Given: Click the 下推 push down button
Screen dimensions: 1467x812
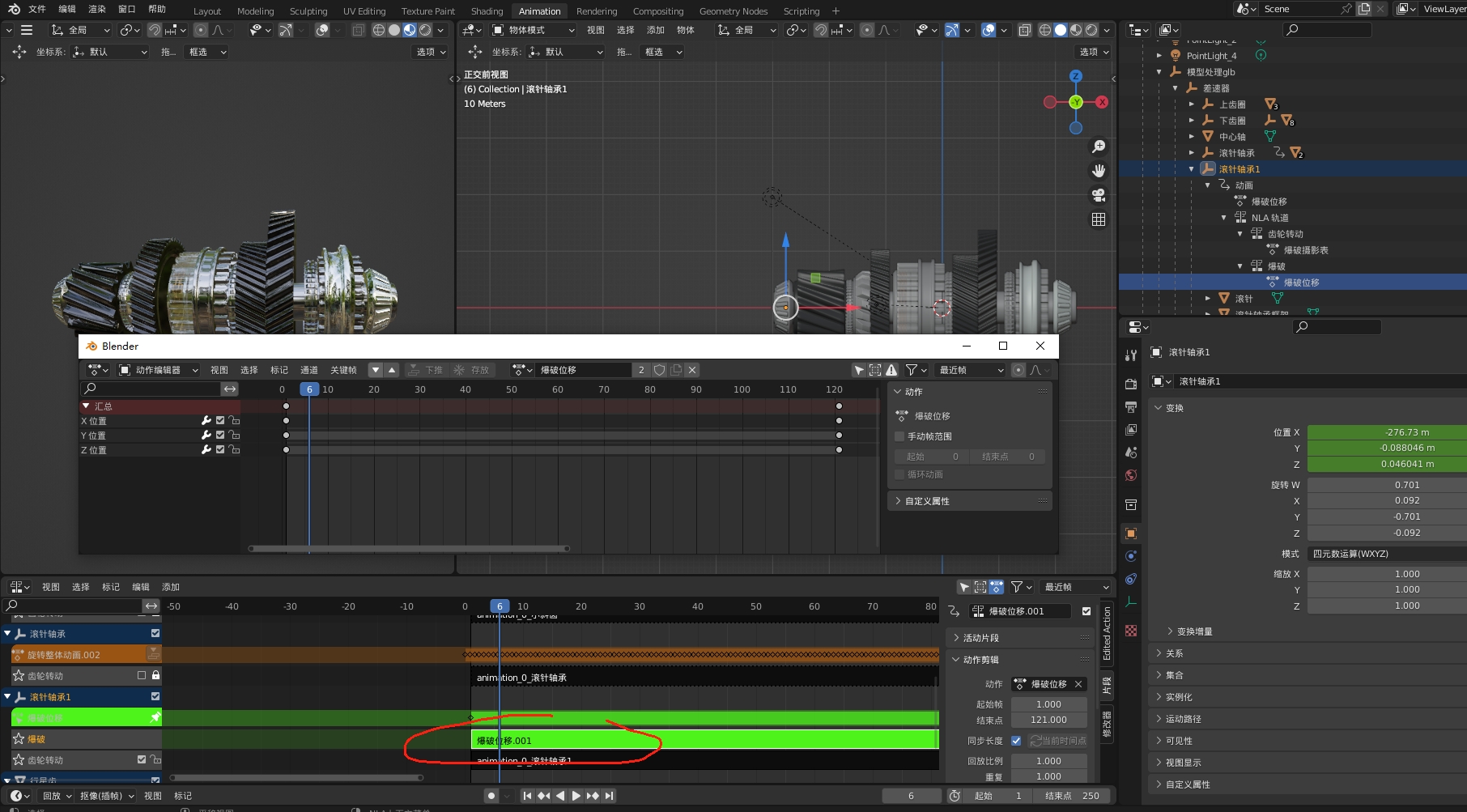Looking at the screenshot, I should click(427, 370).
